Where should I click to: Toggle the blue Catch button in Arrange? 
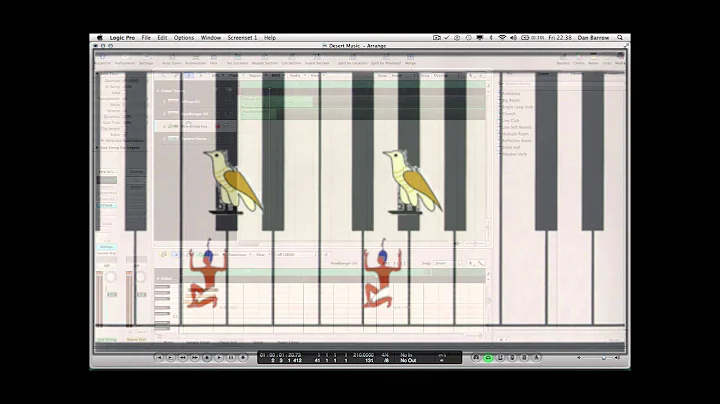189,75
